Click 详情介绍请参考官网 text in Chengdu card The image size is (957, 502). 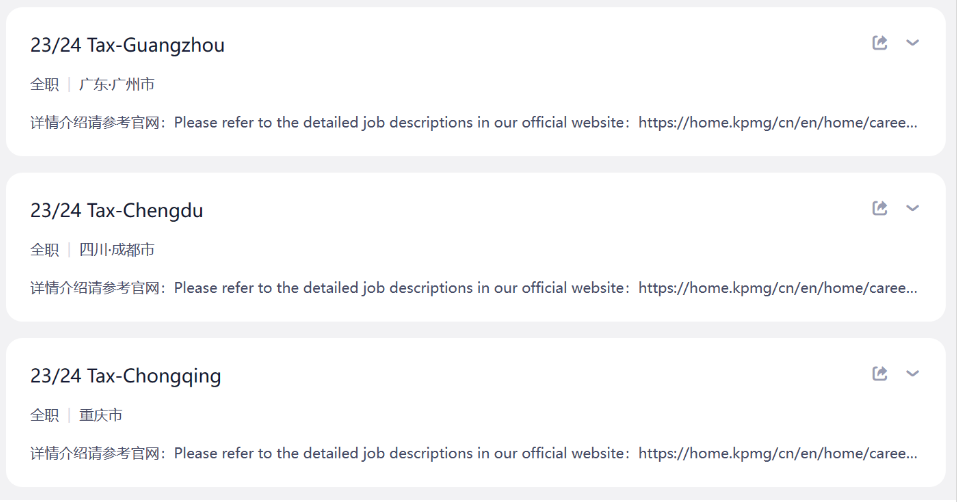(95, 288)
